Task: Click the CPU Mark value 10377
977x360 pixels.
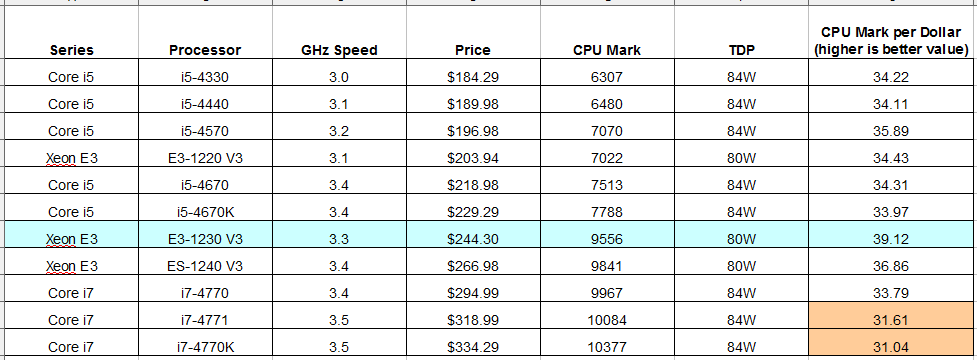Action: tap(607, 347)
